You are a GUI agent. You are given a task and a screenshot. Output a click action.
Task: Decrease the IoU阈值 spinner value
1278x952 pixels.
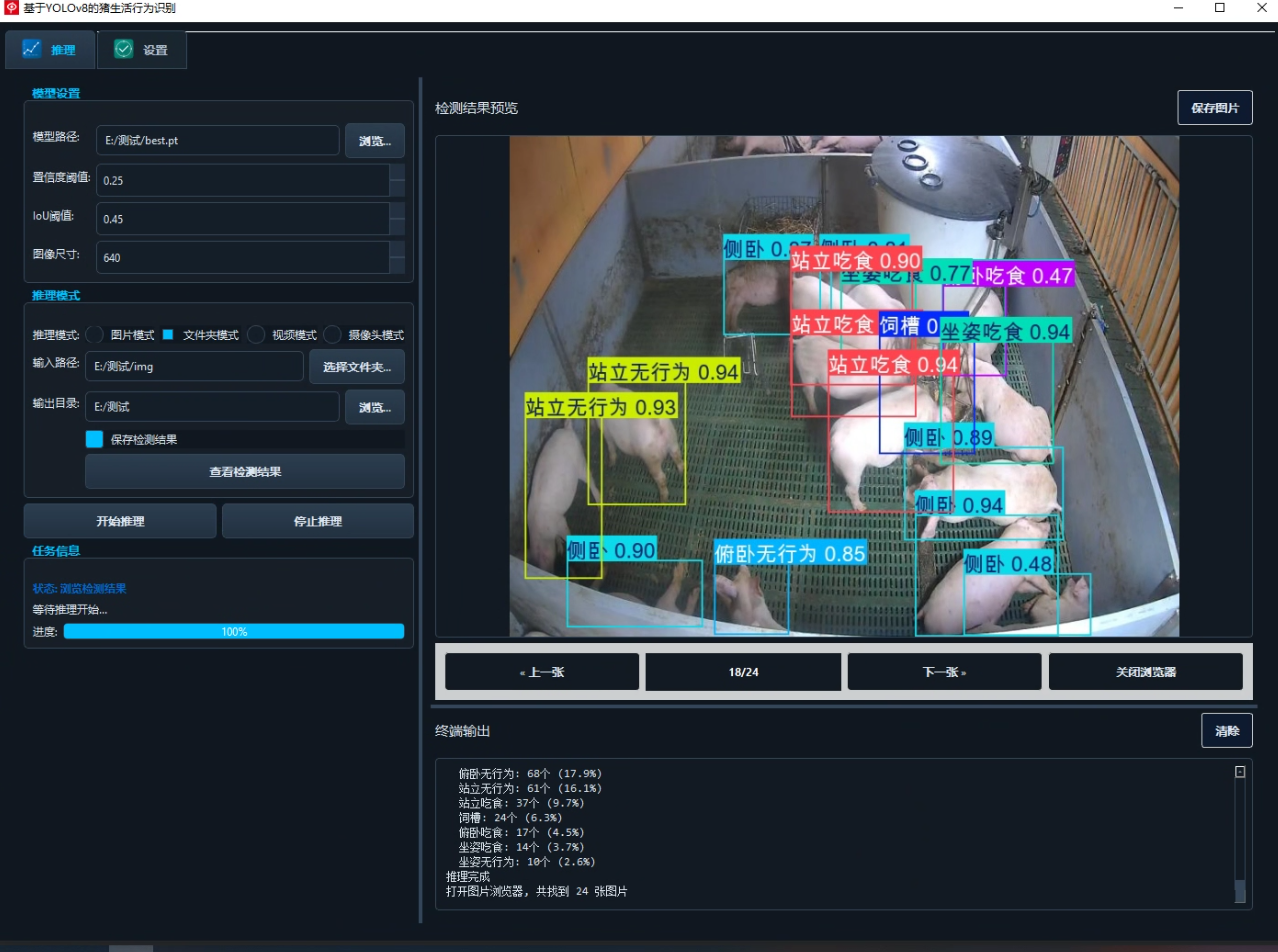click(397, 227)
